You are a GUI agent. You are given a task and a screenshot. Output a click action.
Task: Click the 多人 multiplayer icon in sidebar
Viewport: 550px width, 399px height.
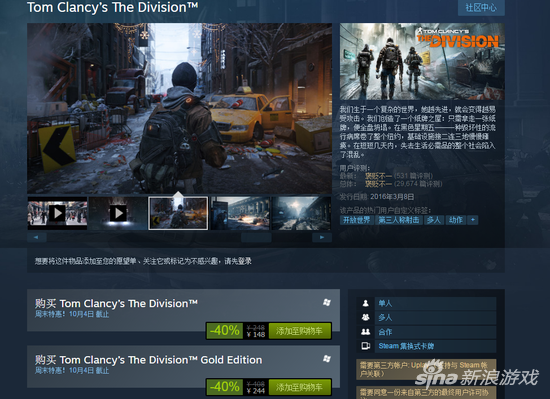pos(365,318)
